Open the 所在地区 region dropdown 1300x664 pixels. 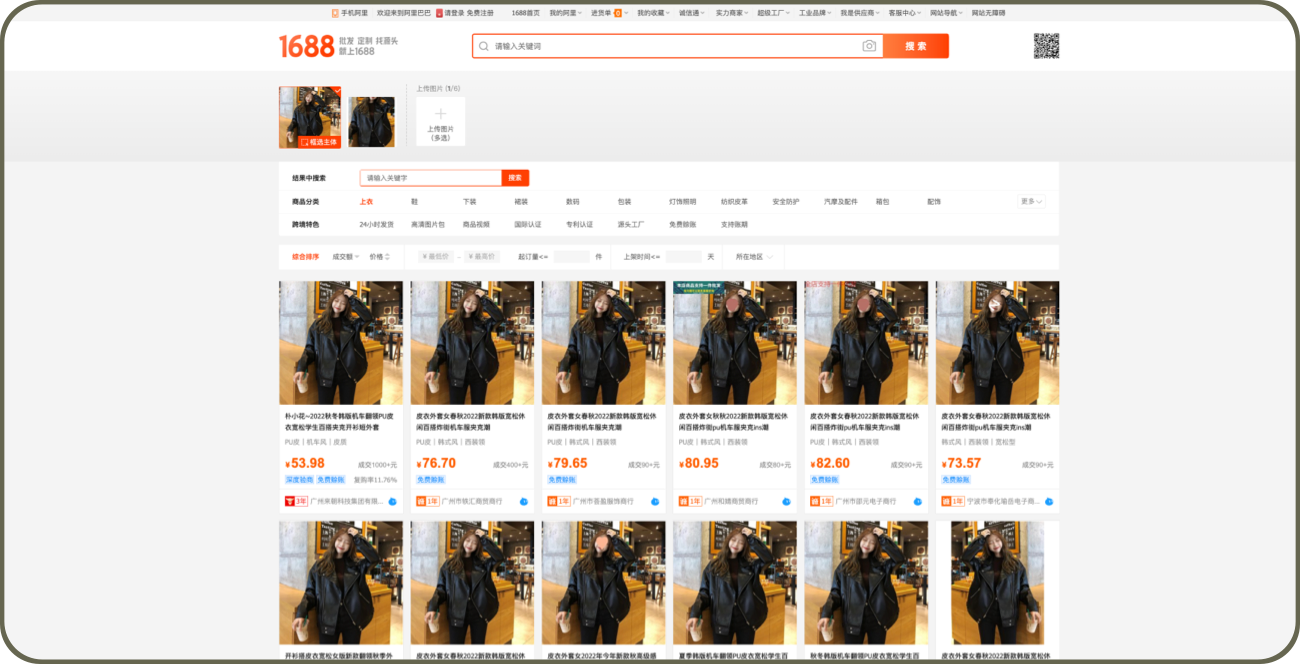[753, 257]
